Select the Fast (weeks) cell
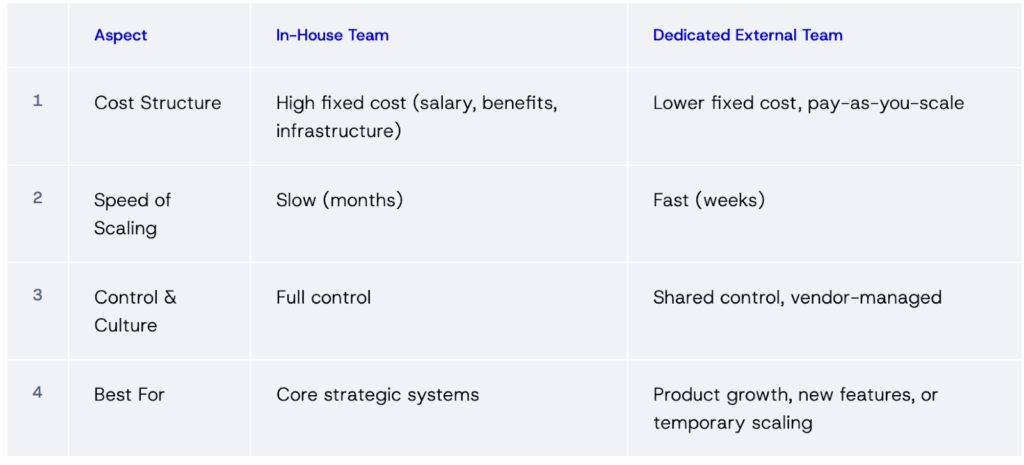This screenshot has height=465, width=1024. pyautogui.click(x=708, y=200)
